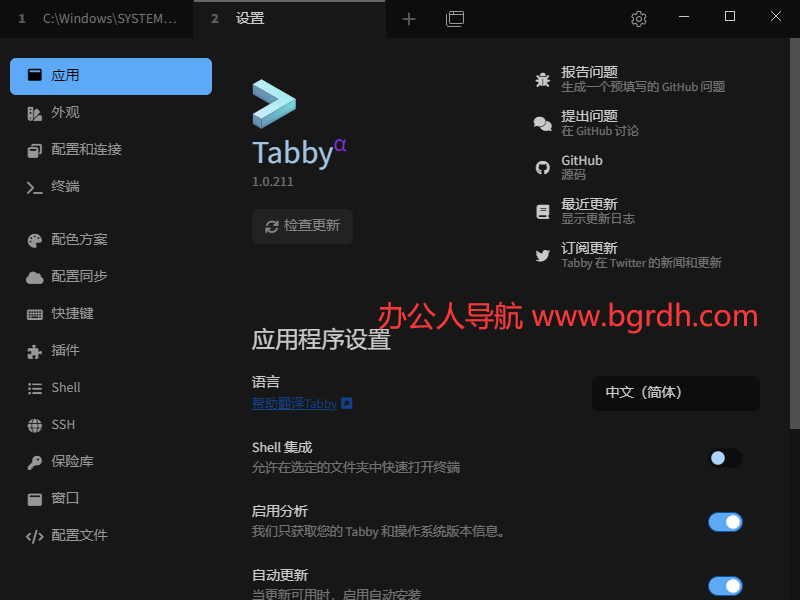Click the swatch icon beside 外观

35,114
